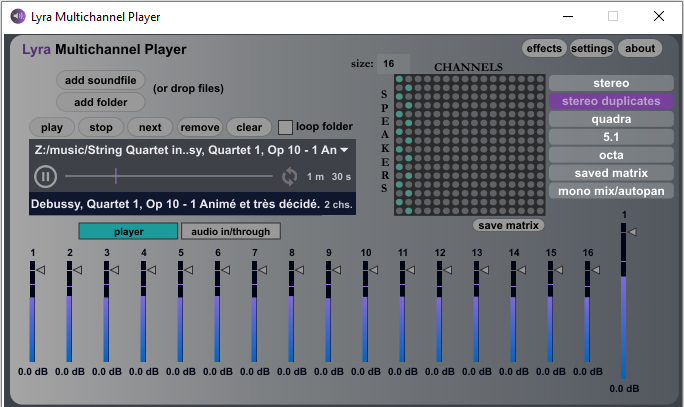Click the 1 m minutes time value

click(315, 177)
